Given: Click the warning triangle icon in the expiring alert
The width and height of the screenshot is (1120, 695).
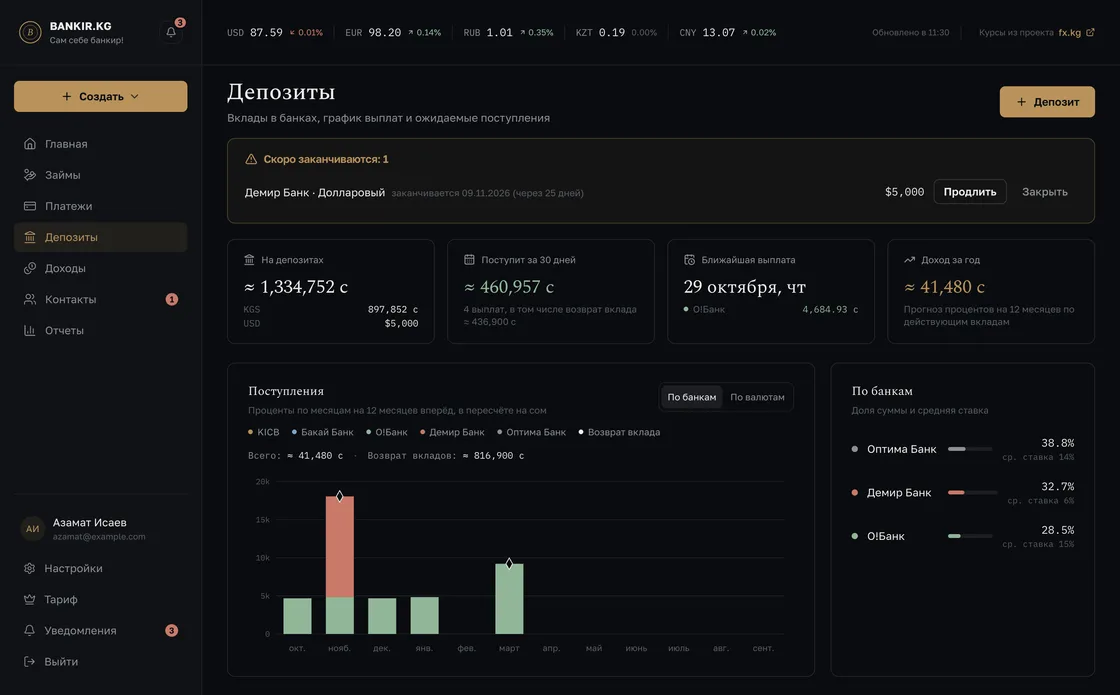Looking at the screenshot, I should tap(251, 159).
